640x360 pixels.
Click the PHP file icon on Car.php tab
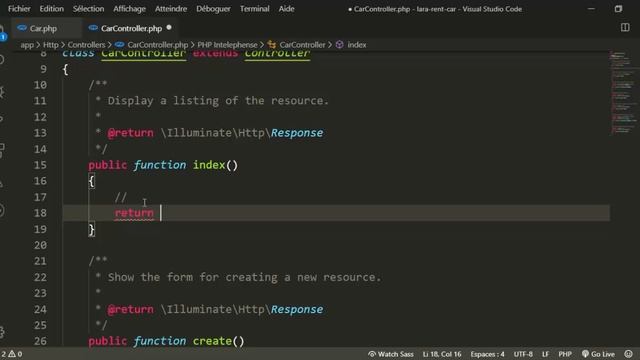(22, 28)
